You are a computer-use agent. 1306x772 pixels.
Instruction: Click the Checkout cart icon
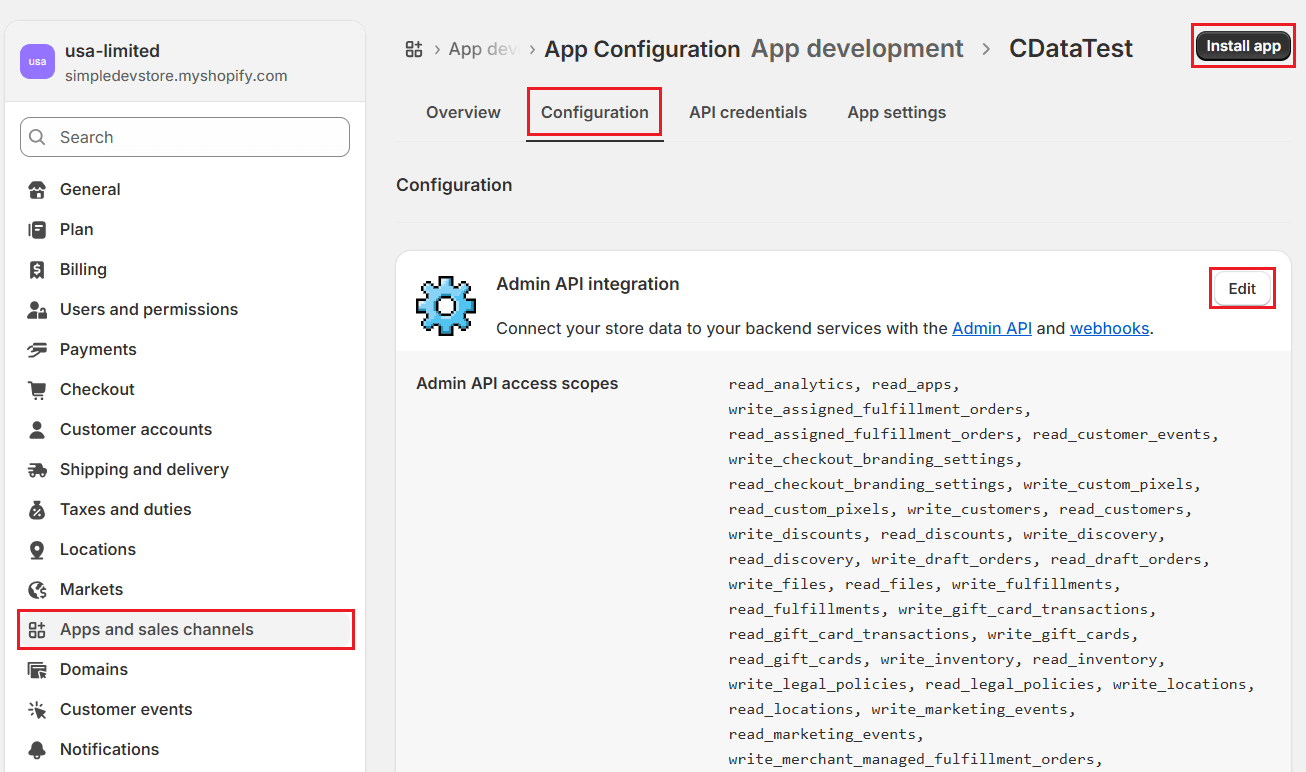point(37,390)
